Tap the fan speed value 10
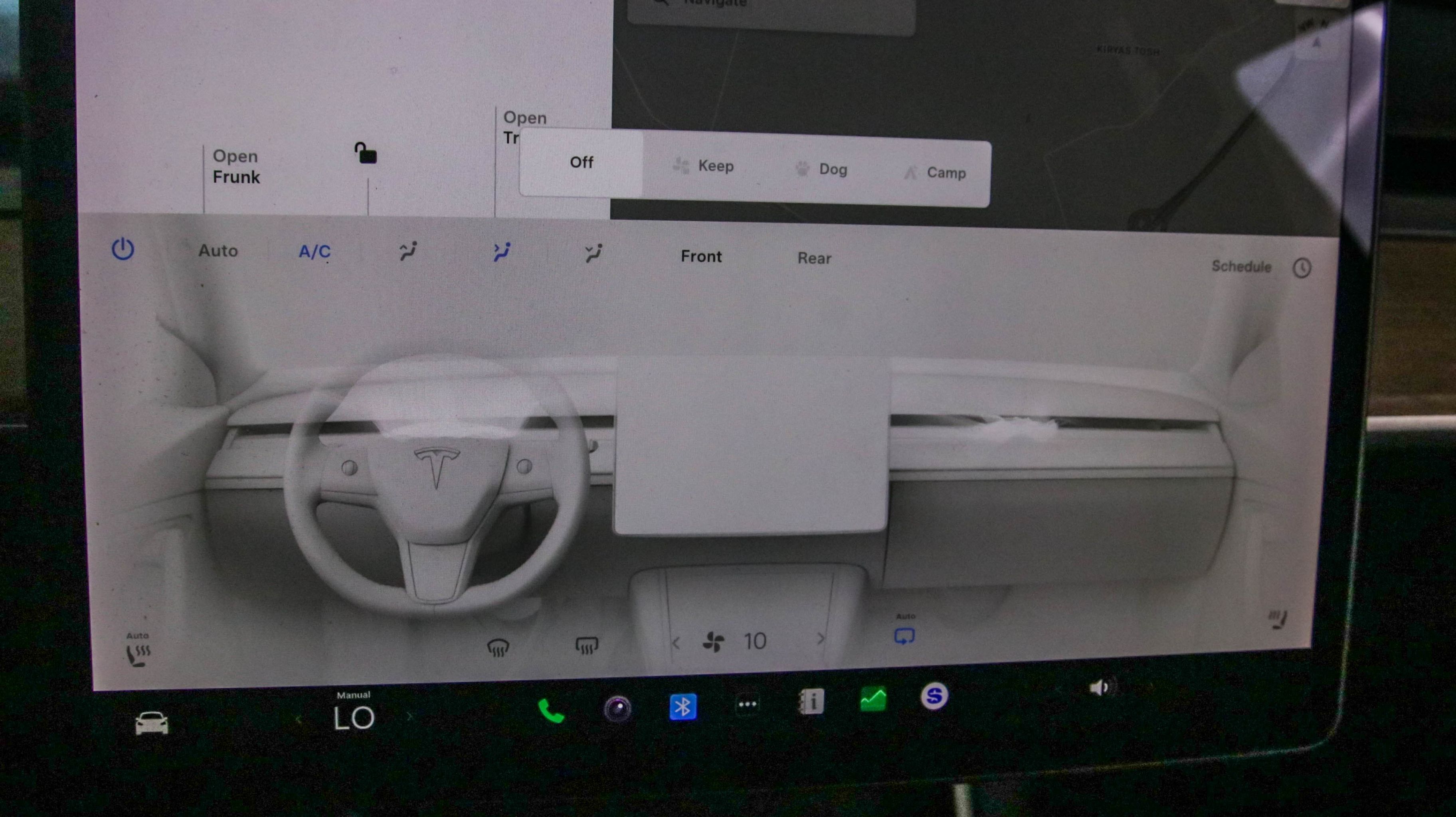 pos(755,641)
